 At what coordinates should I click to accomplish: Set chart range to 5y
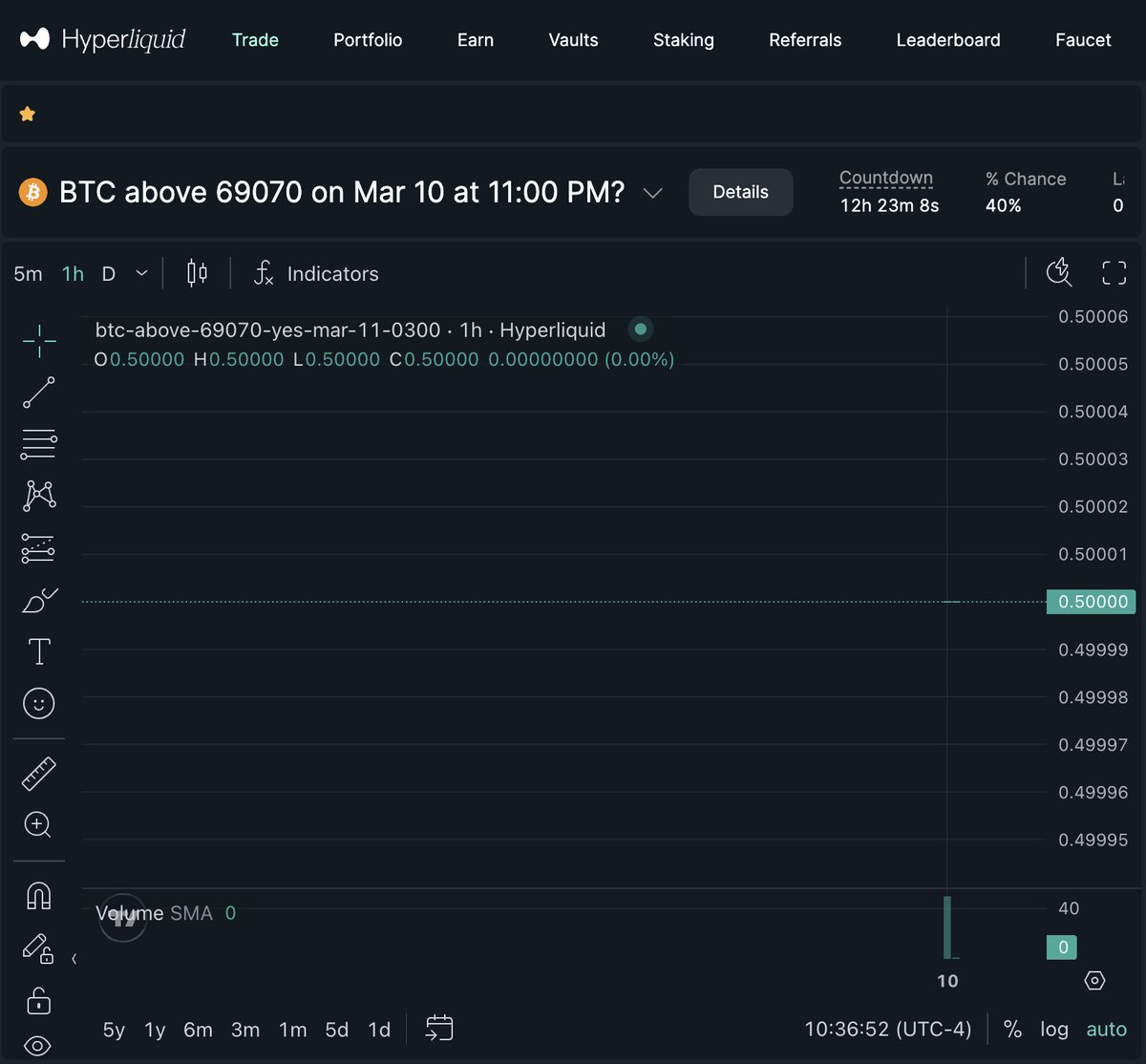114,1030
